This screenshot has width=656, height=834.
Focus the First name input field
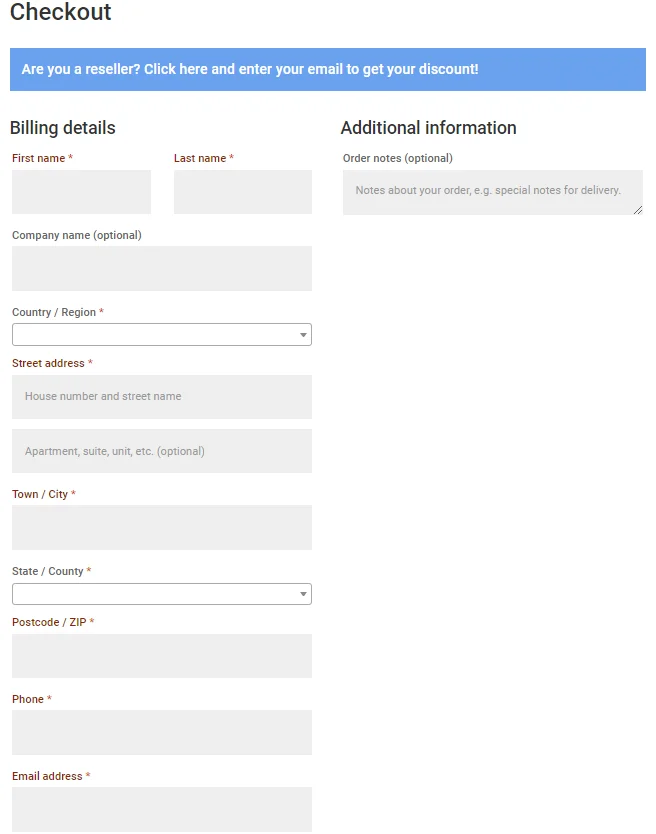coord(81,192)
